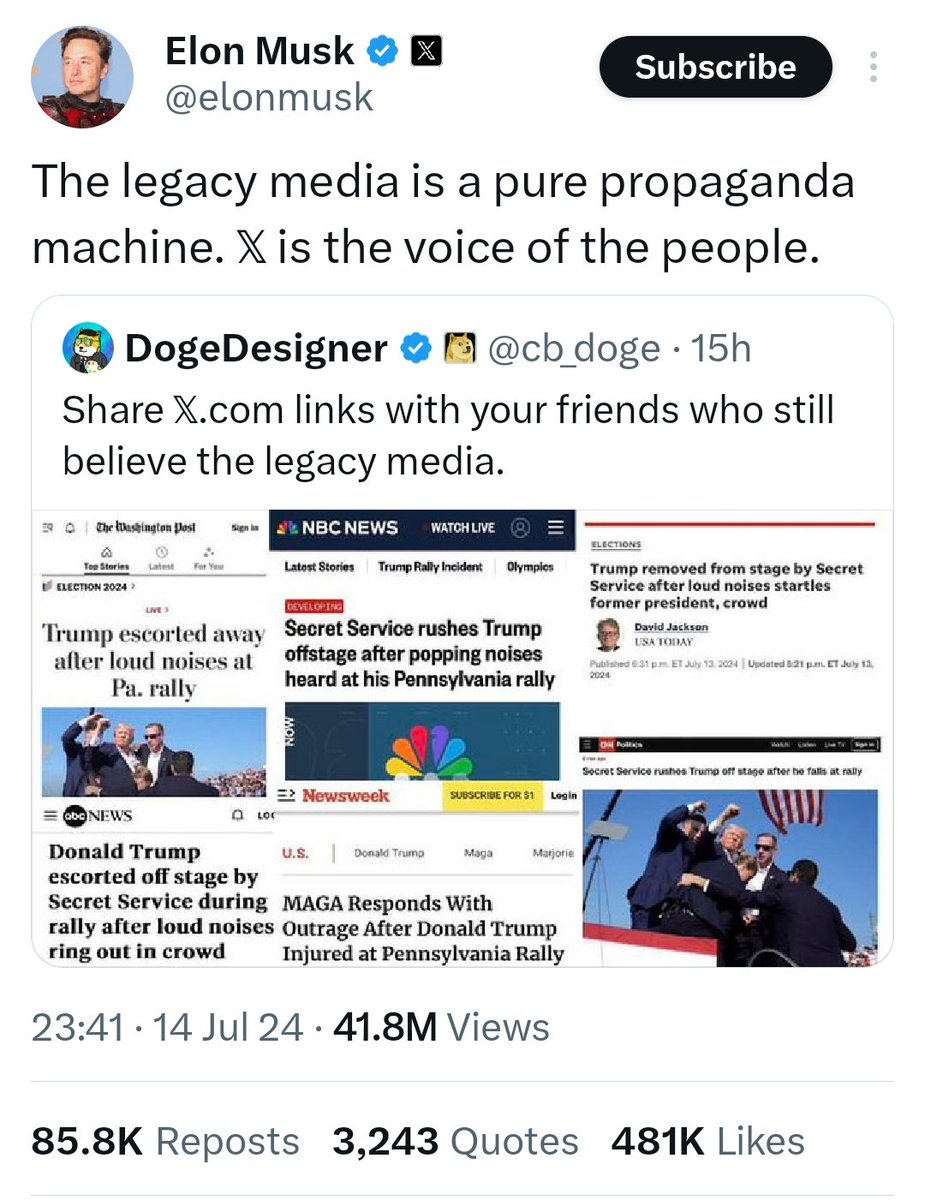View the 85.8K Reposts list

tap(165, 1141)
